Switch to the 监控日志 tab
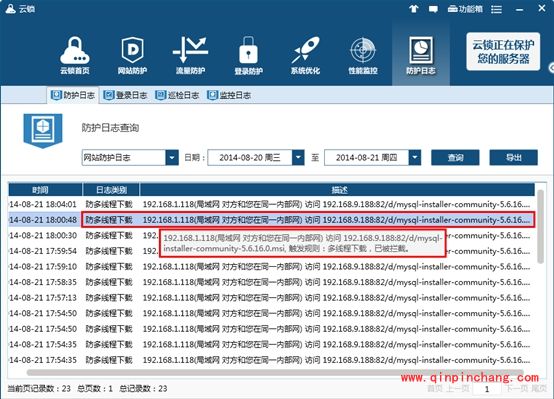This screenshot has width=554, height=399. (x=229, y=95)
